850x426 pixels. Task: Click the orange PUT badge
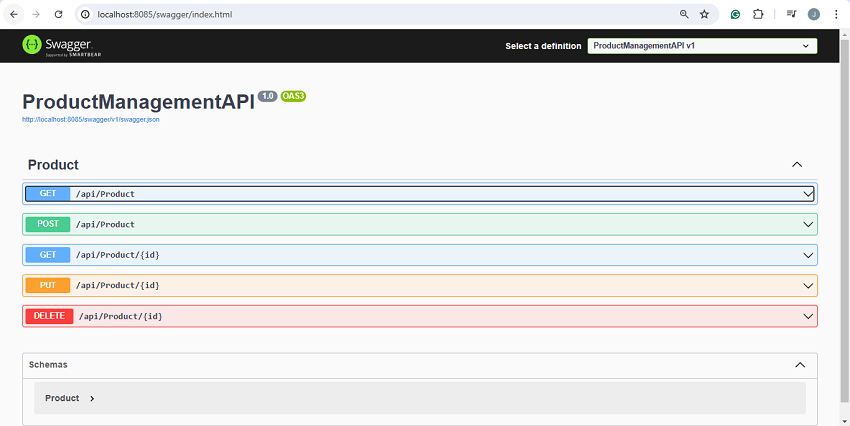pos(48,285)
